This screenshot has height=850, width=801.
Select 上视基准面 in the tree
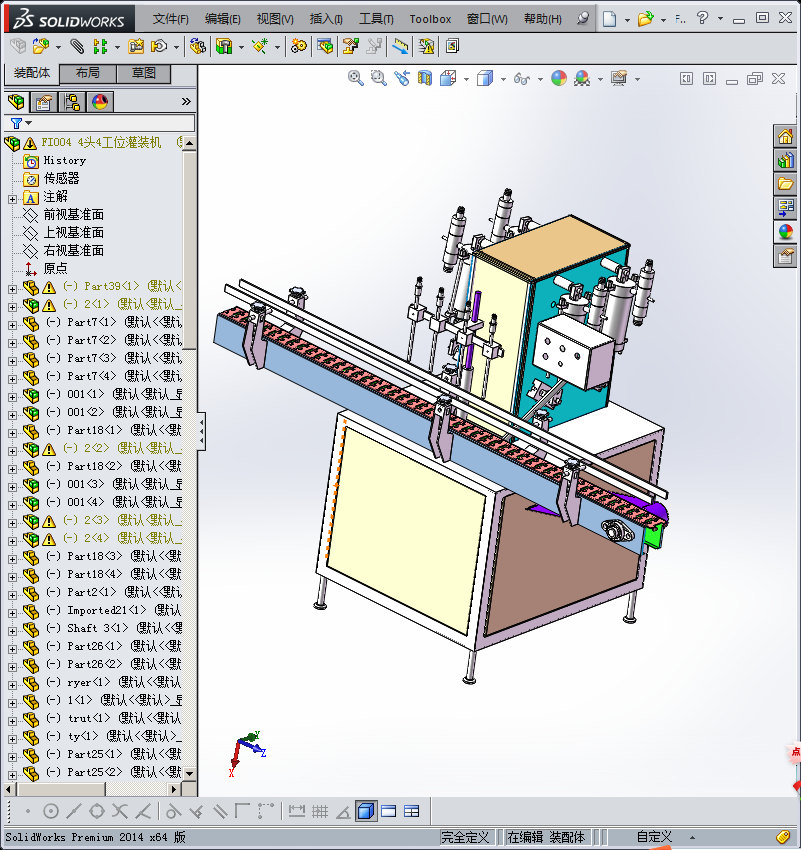coord(73,233)
